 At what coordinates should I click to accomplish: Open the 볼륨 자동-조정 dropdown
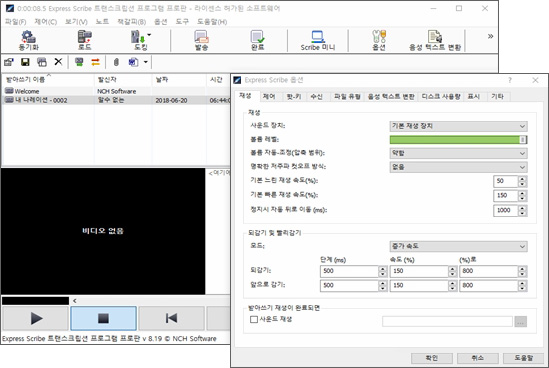[458, 153]
